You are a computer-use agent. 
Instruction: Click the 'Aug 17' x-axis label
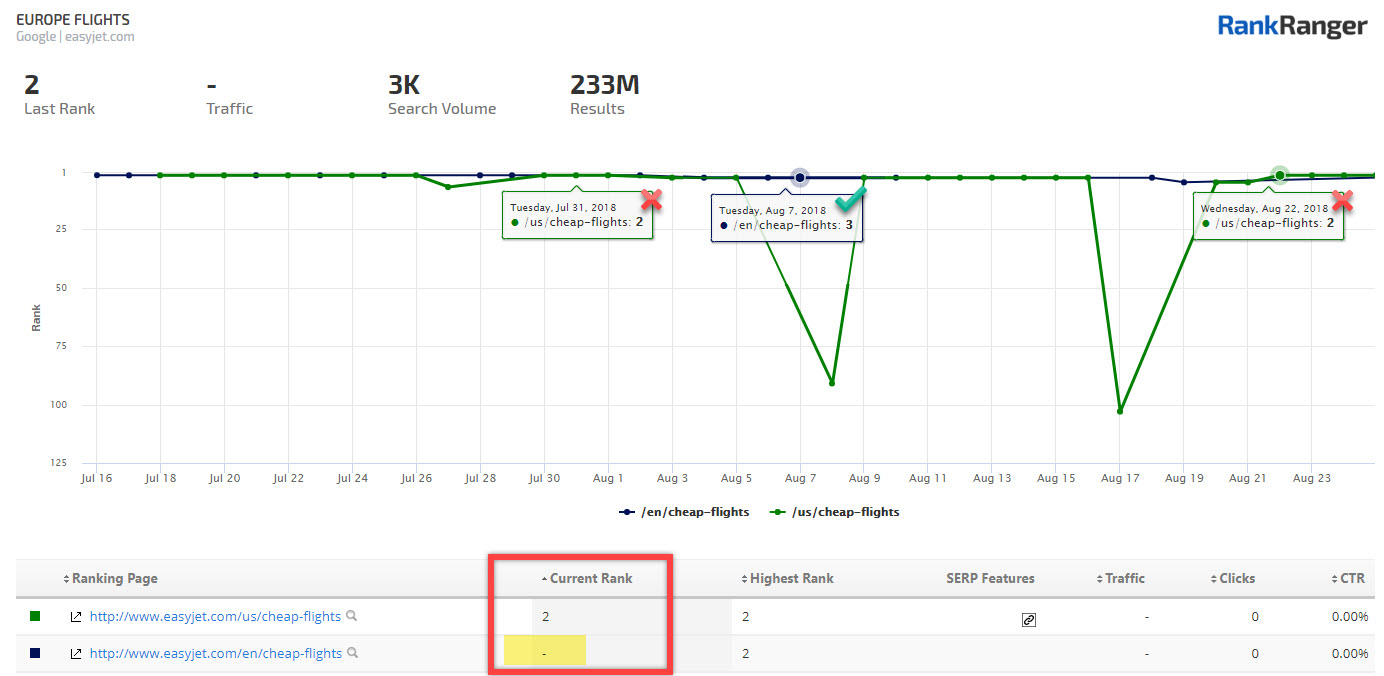click(x=1120, y=478)
